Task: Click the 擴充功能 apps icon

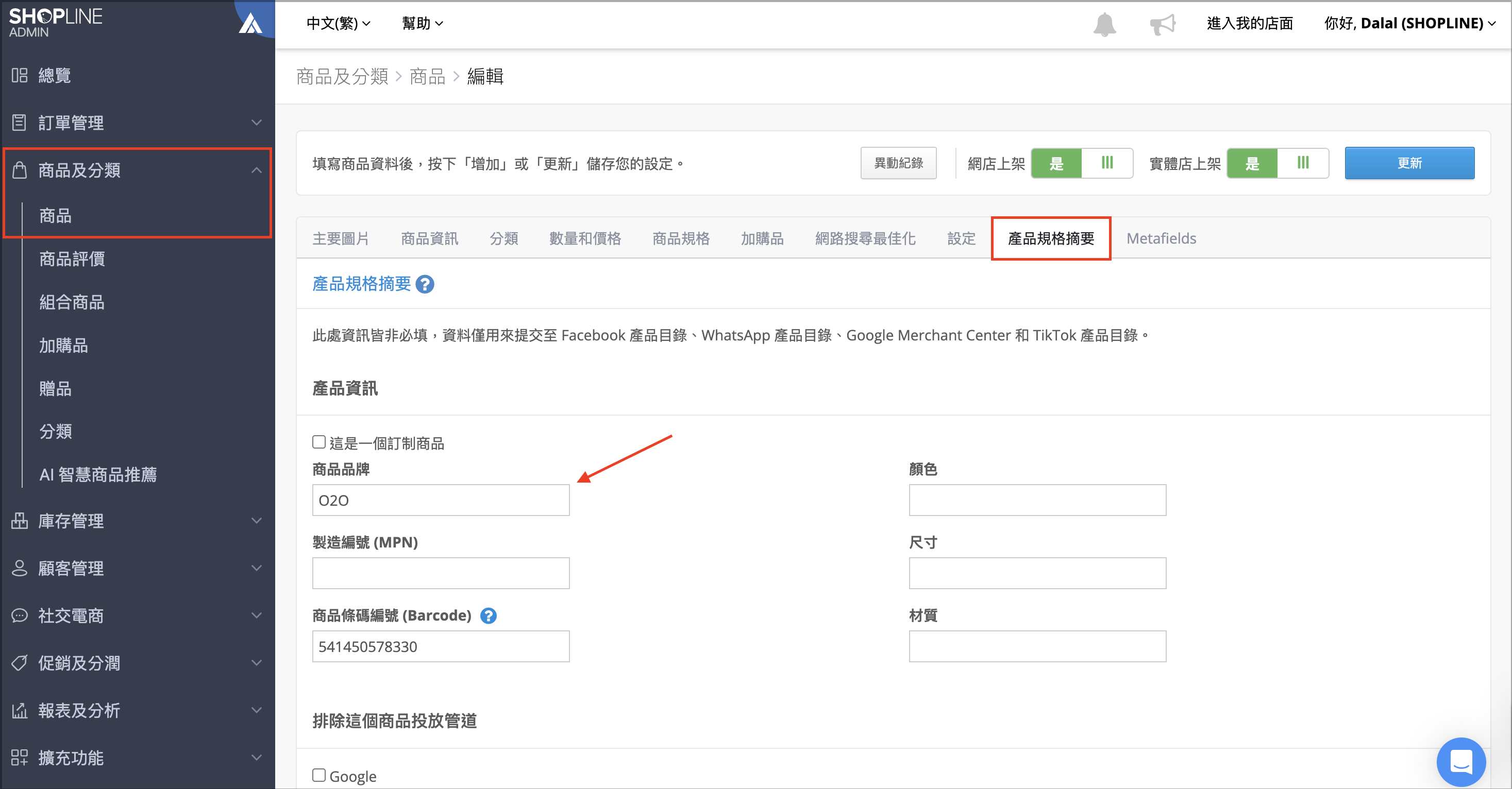Action: (x=20, y=757)
